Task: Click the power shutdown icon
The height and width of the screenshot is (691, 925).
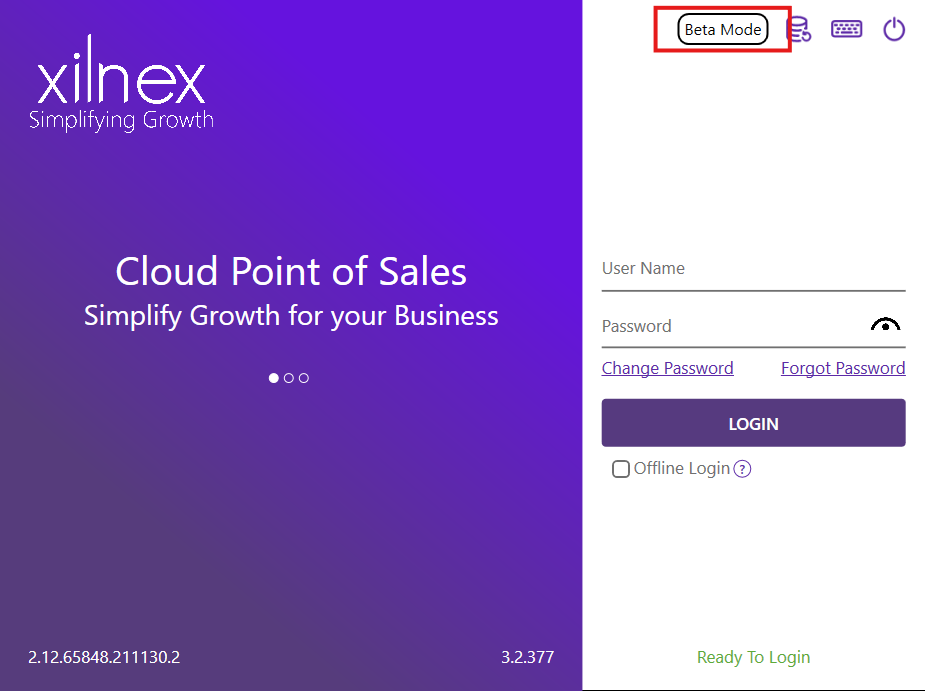Action: (x=894, y=30)
